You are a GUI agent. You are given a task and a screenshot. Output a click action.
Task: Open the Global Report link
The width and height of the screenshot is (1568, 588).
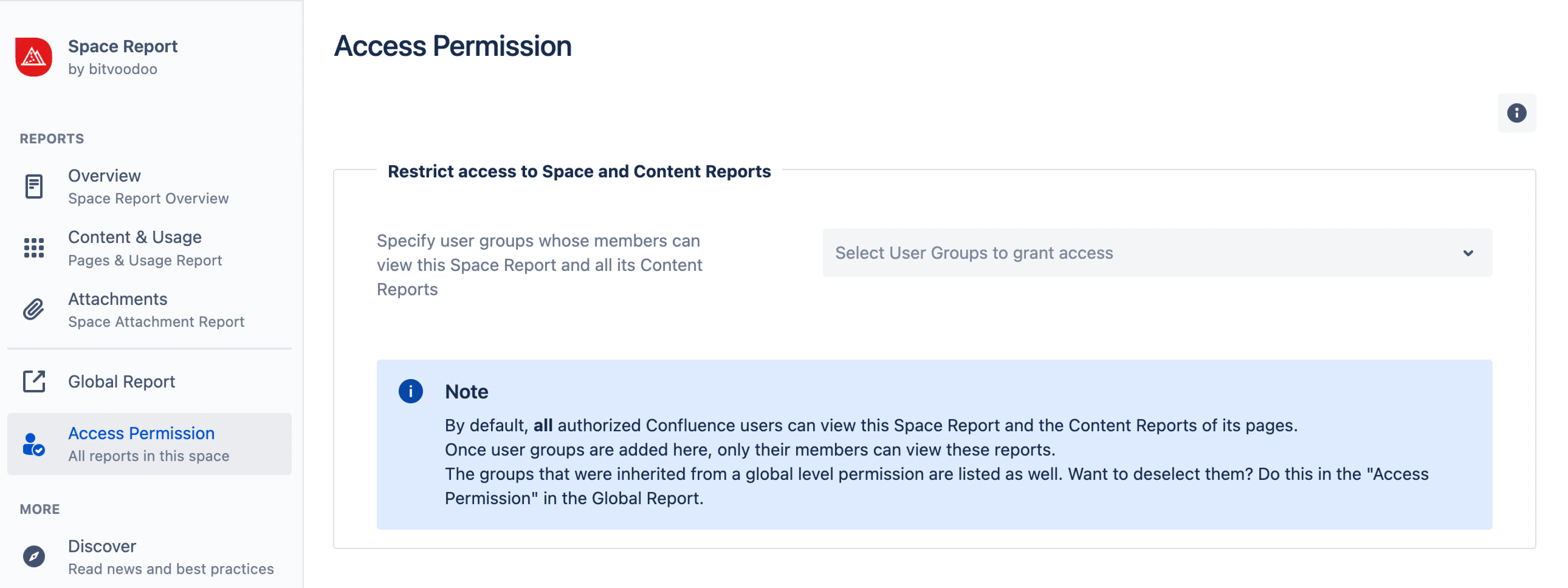(122, 381)
